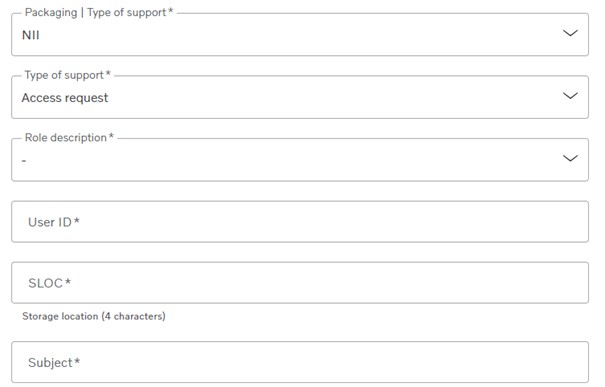Select the NII value in Packaging field
The height and width of the screenshot is (387, 605).
coord(31,35)
